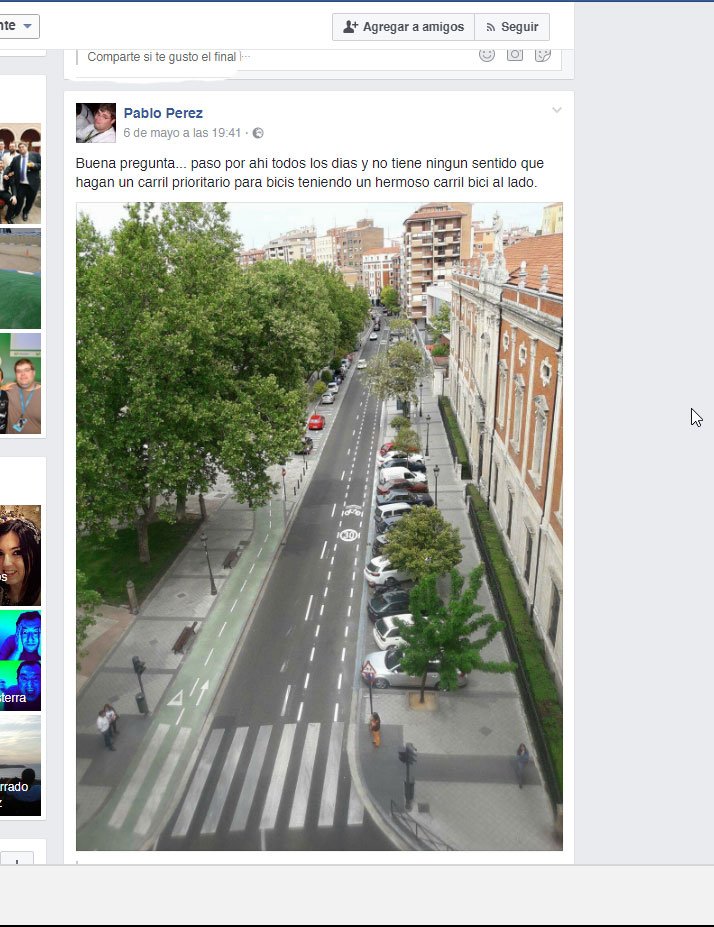Click the Agregar a amigos button

[x=403, y=27]
